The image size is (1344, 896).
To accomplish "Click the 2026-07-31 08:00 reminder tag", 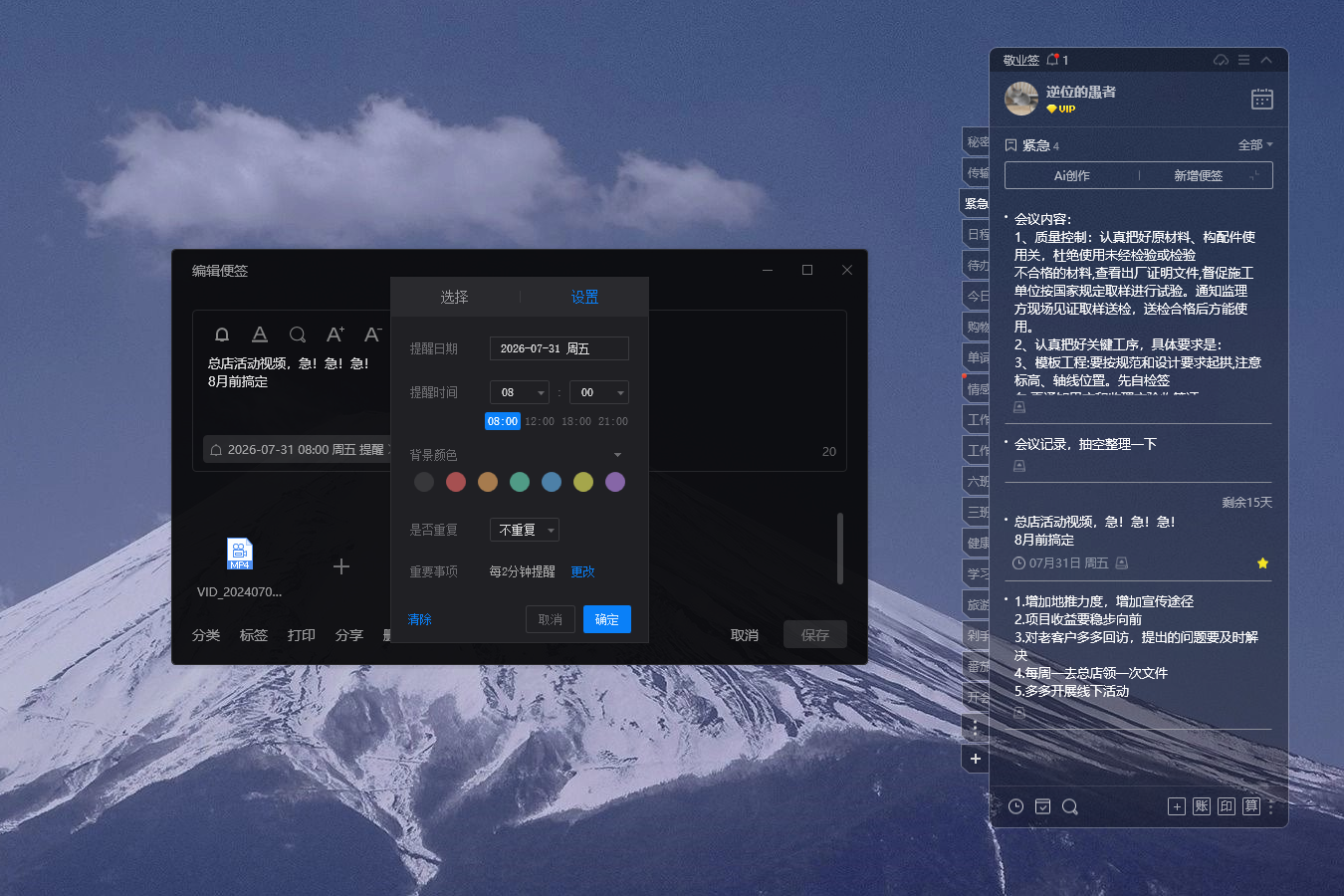I will [x=298, y=450].
